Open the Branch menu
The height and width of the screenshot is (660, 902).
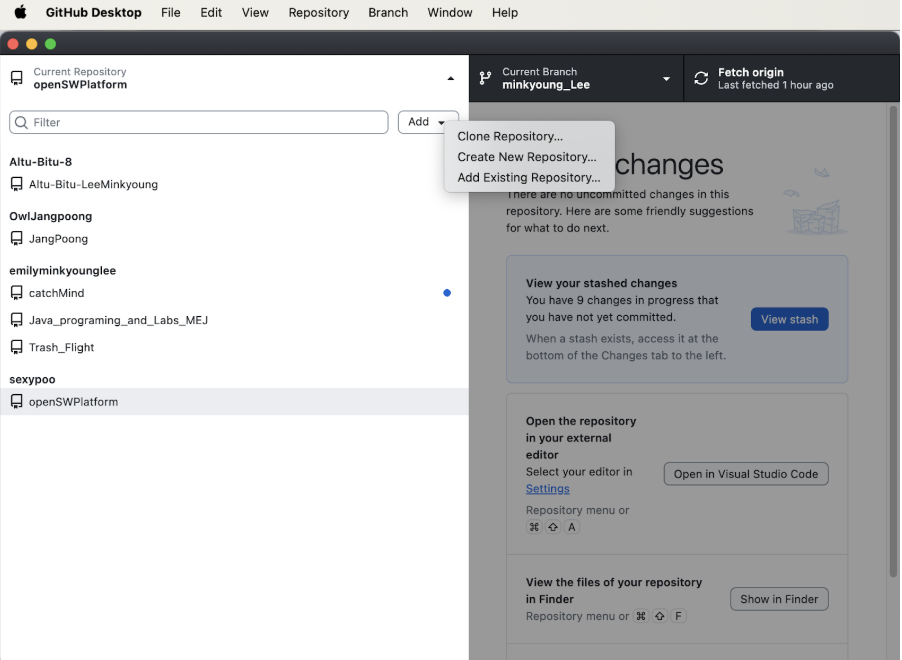pos(388,13)
